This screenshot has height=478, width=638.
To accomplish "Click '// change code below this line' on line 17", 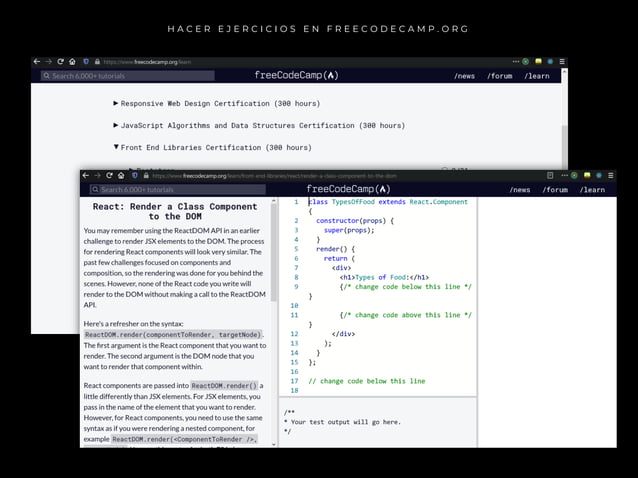I will point(367,381).
